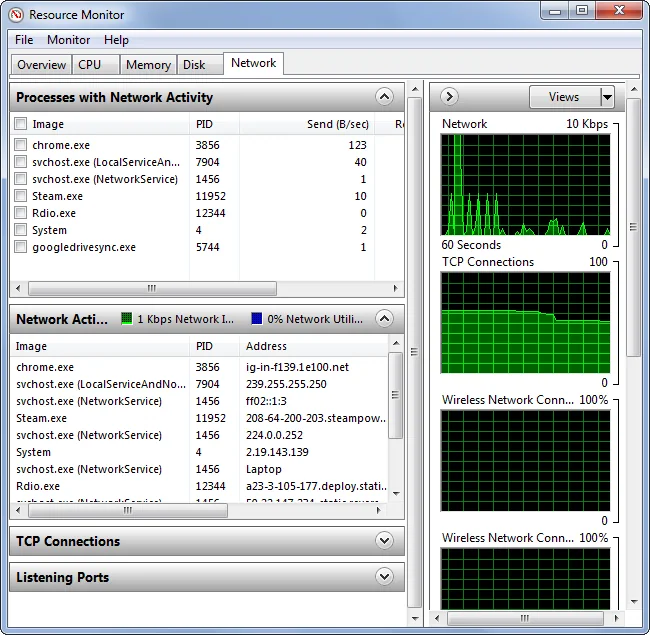This screenshot has height=635, width=650.
Task: Click Network Activity vertical scrollbar down arrow
Action: (396, 493)
